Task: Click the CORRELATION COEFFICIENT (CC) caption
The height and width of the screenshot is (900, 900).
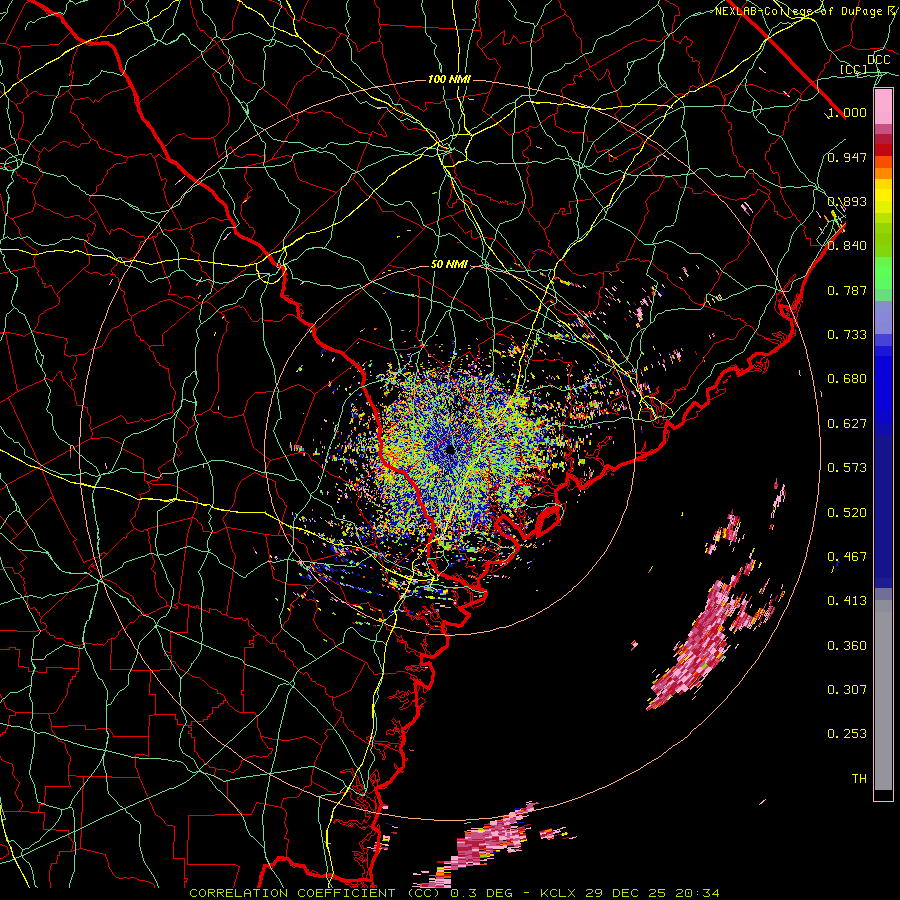Action: click(x=315, y=893)
